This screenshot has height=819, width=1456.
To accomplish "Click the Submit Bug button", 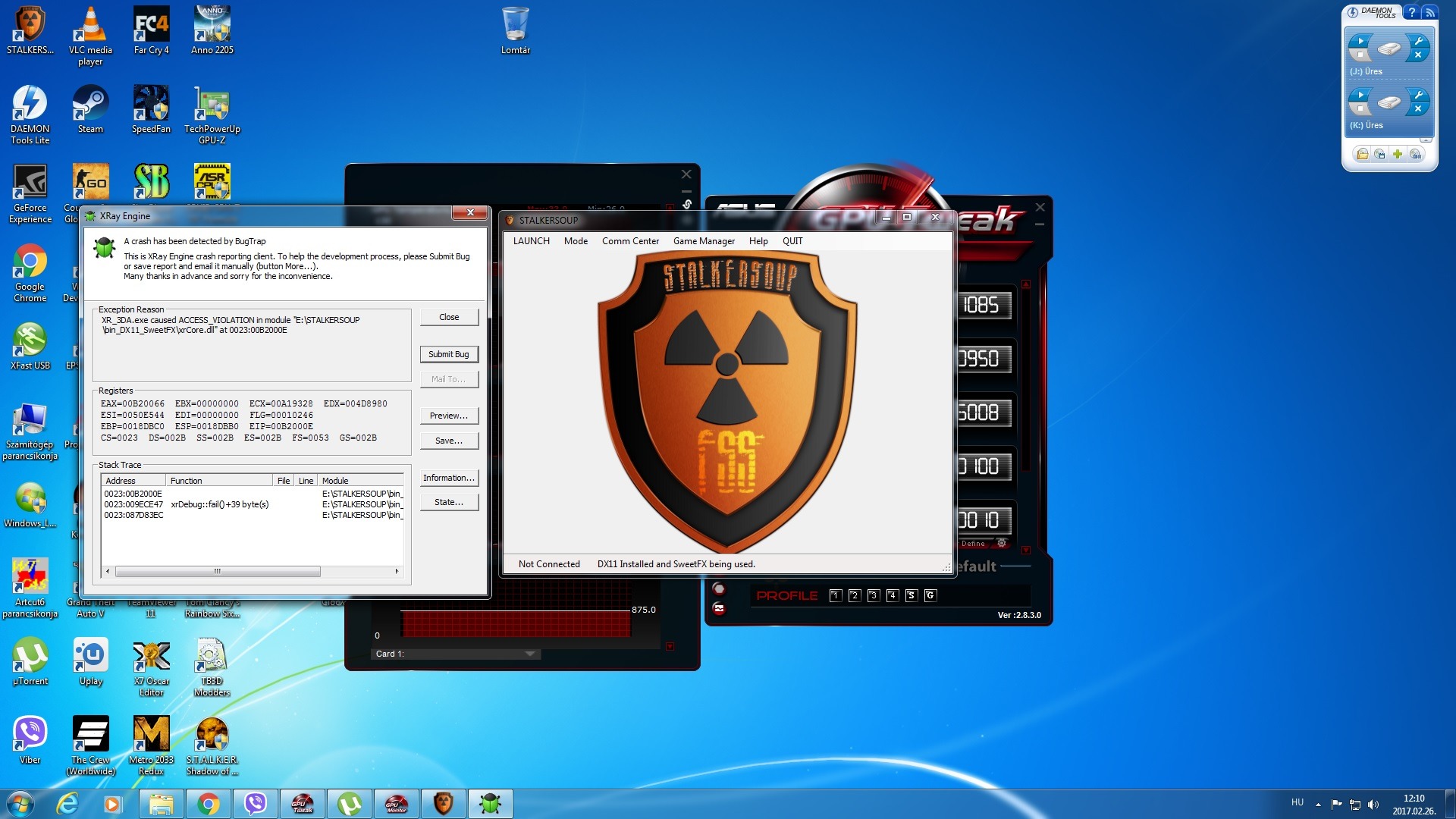I will 449,354.
